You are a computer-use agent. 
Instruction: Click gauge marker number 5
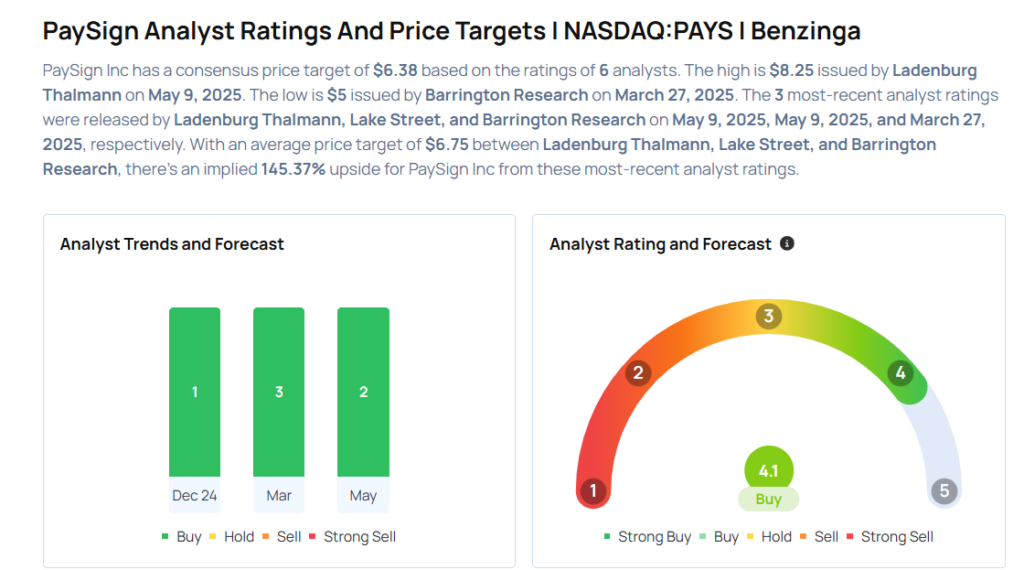click(944, 491)
